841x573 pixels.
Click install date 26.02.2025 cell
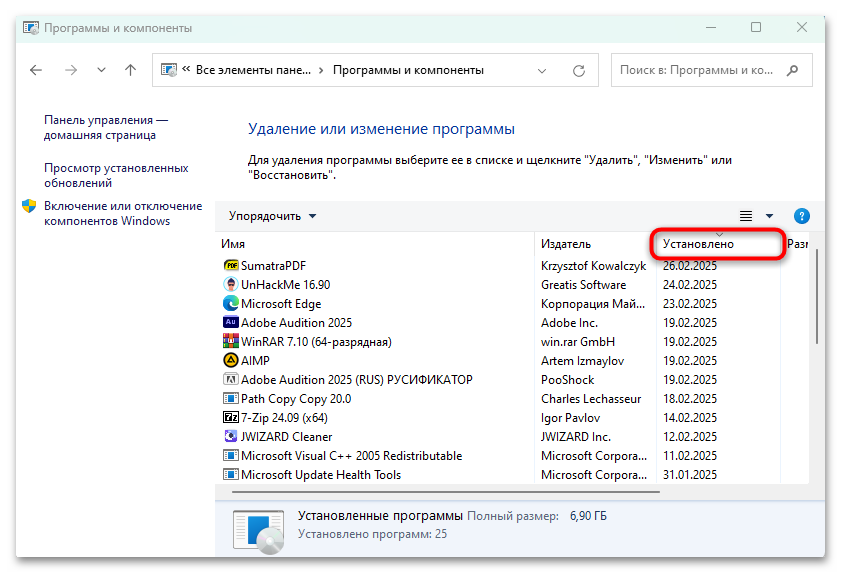click(x=690, y=266)
